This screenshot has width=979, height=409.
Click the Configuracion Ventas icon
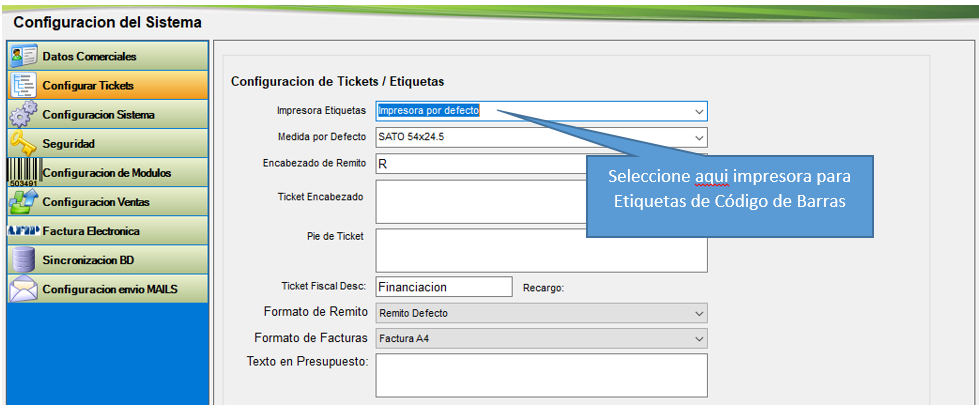[23, 201]
